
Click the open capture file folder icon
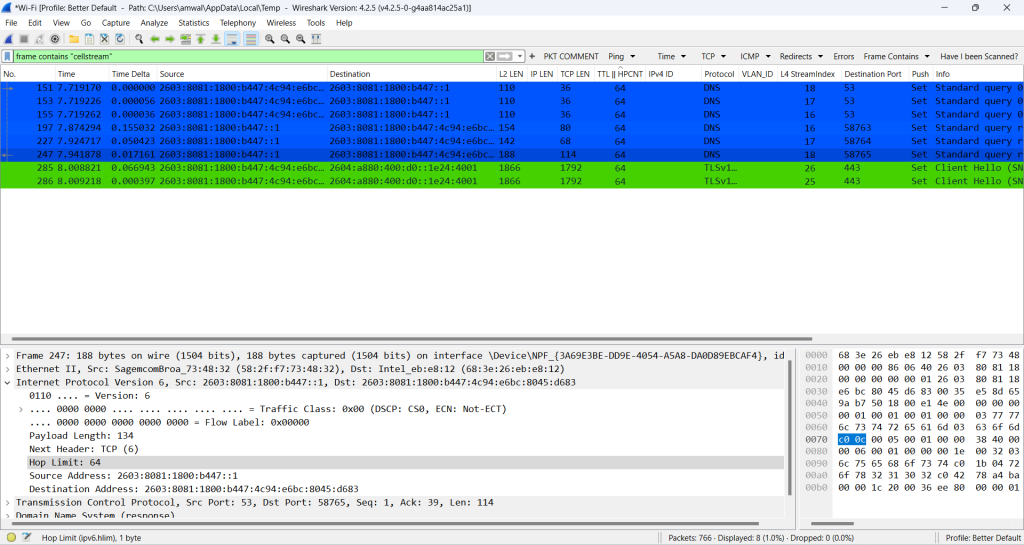tap(74, 39)
